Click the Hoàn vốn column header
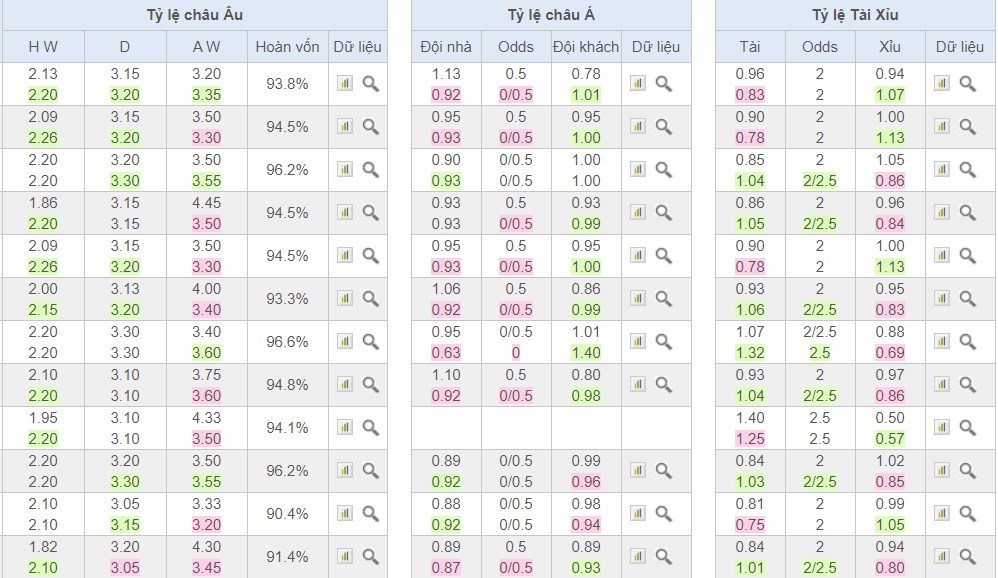 click(287, 47)
